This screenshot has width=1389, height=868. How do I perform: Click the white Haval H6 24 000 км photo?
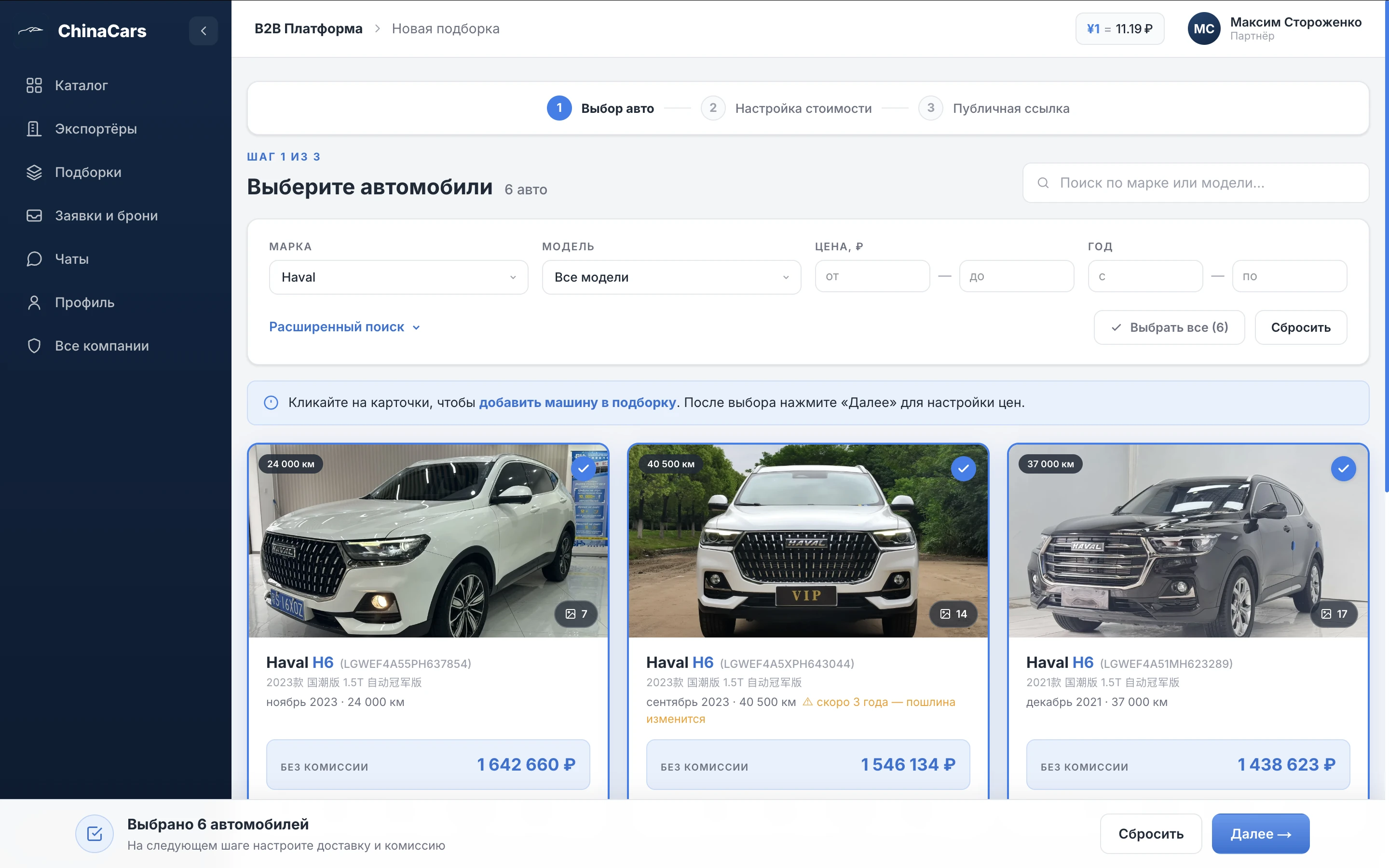click(x=428, y=541)
